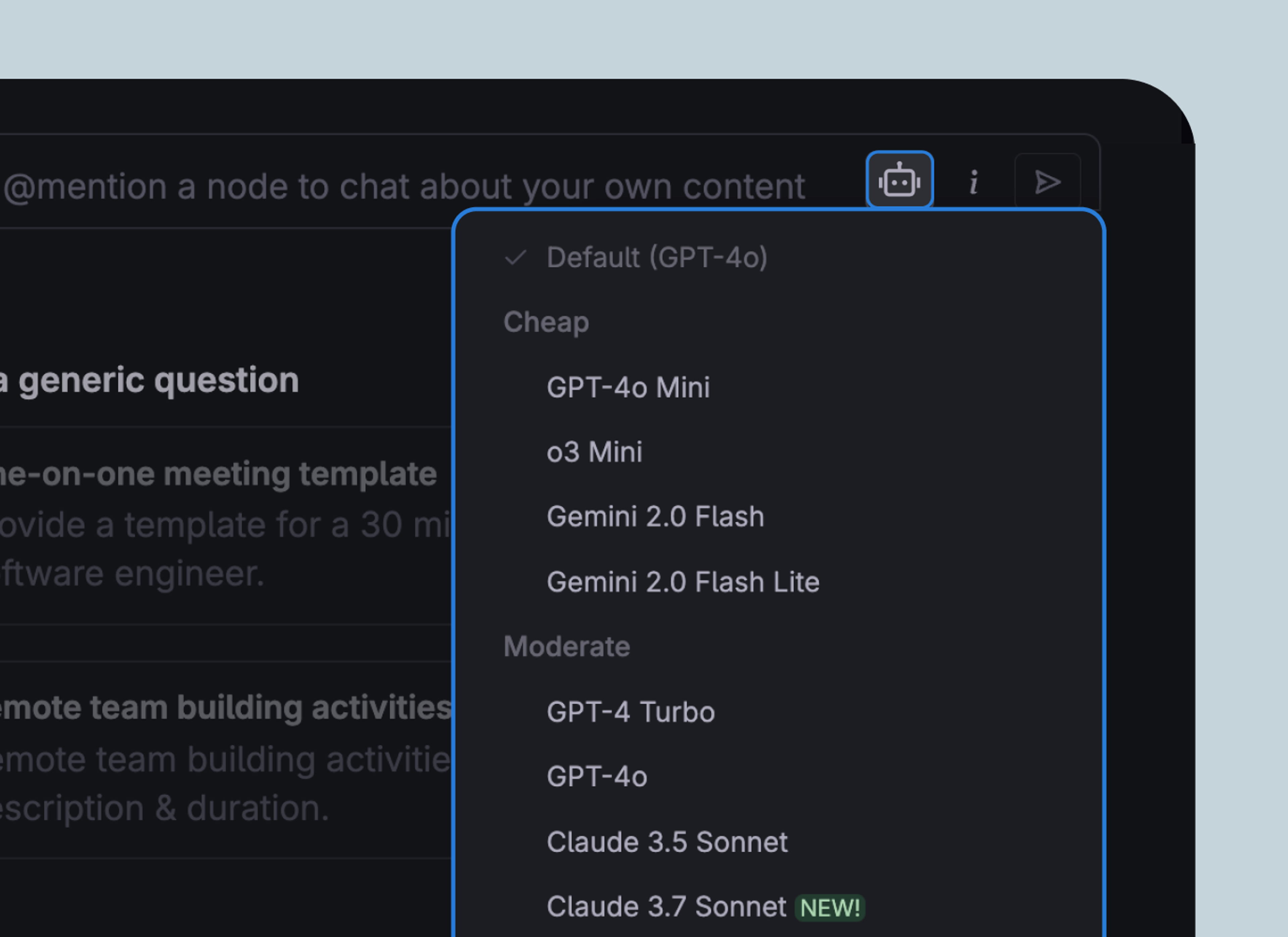Click the Cheap section header

point(546,322)
